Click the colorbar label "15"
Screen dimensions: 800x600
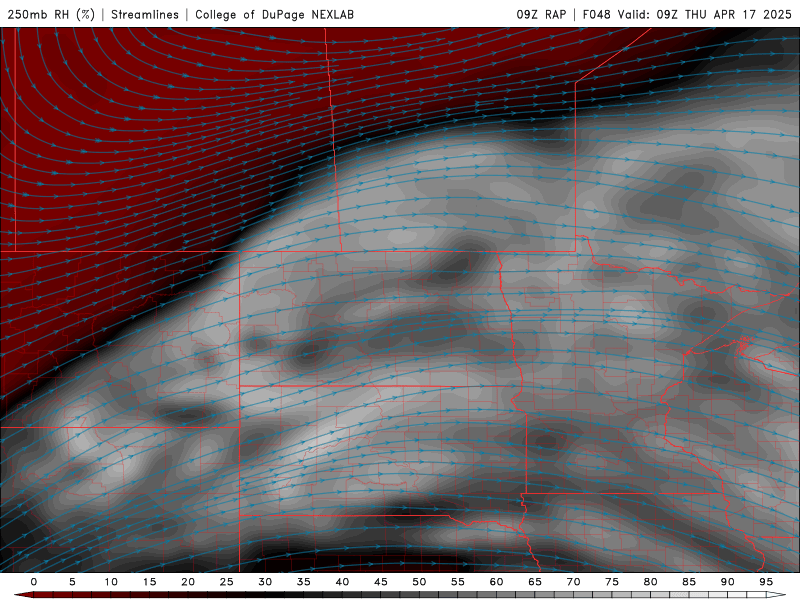click(149, 582)
